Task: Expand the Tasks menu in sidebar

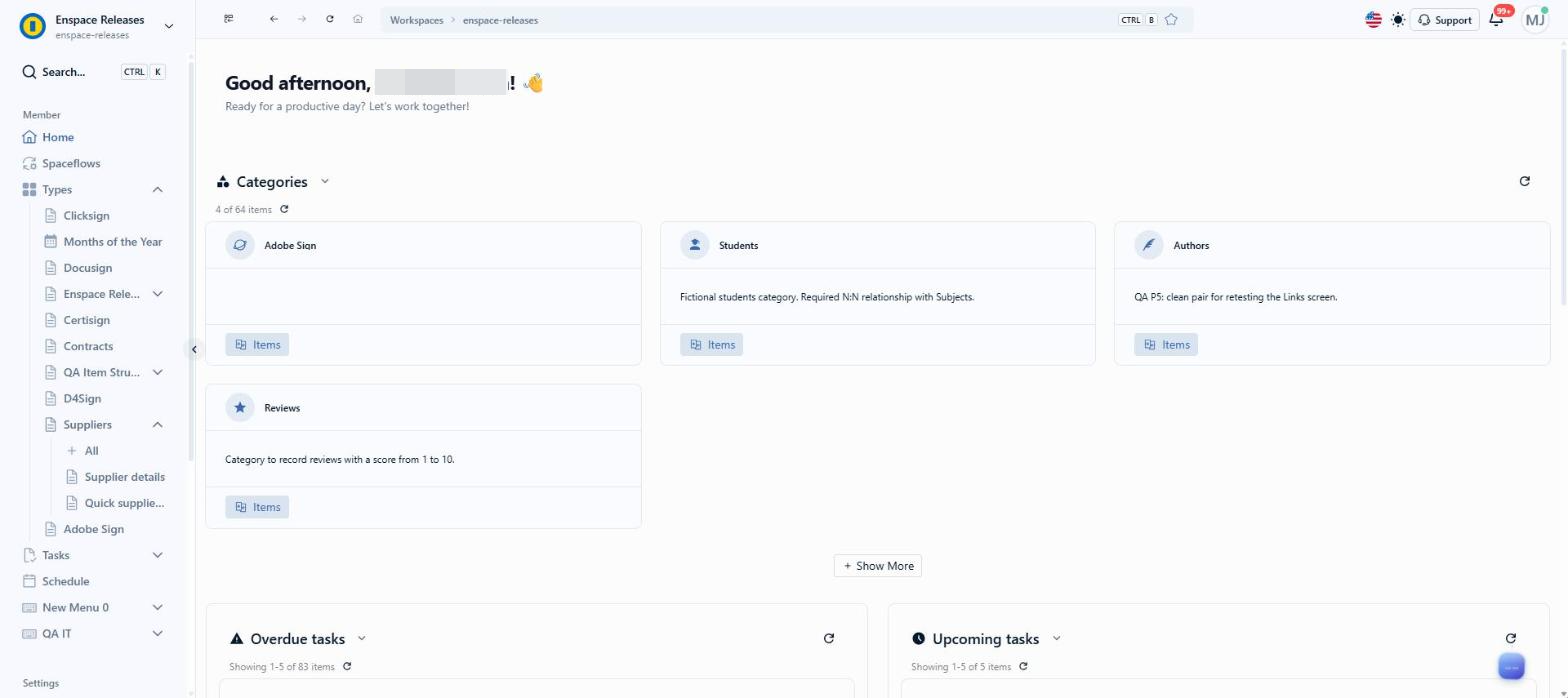Action: point(157,555)
